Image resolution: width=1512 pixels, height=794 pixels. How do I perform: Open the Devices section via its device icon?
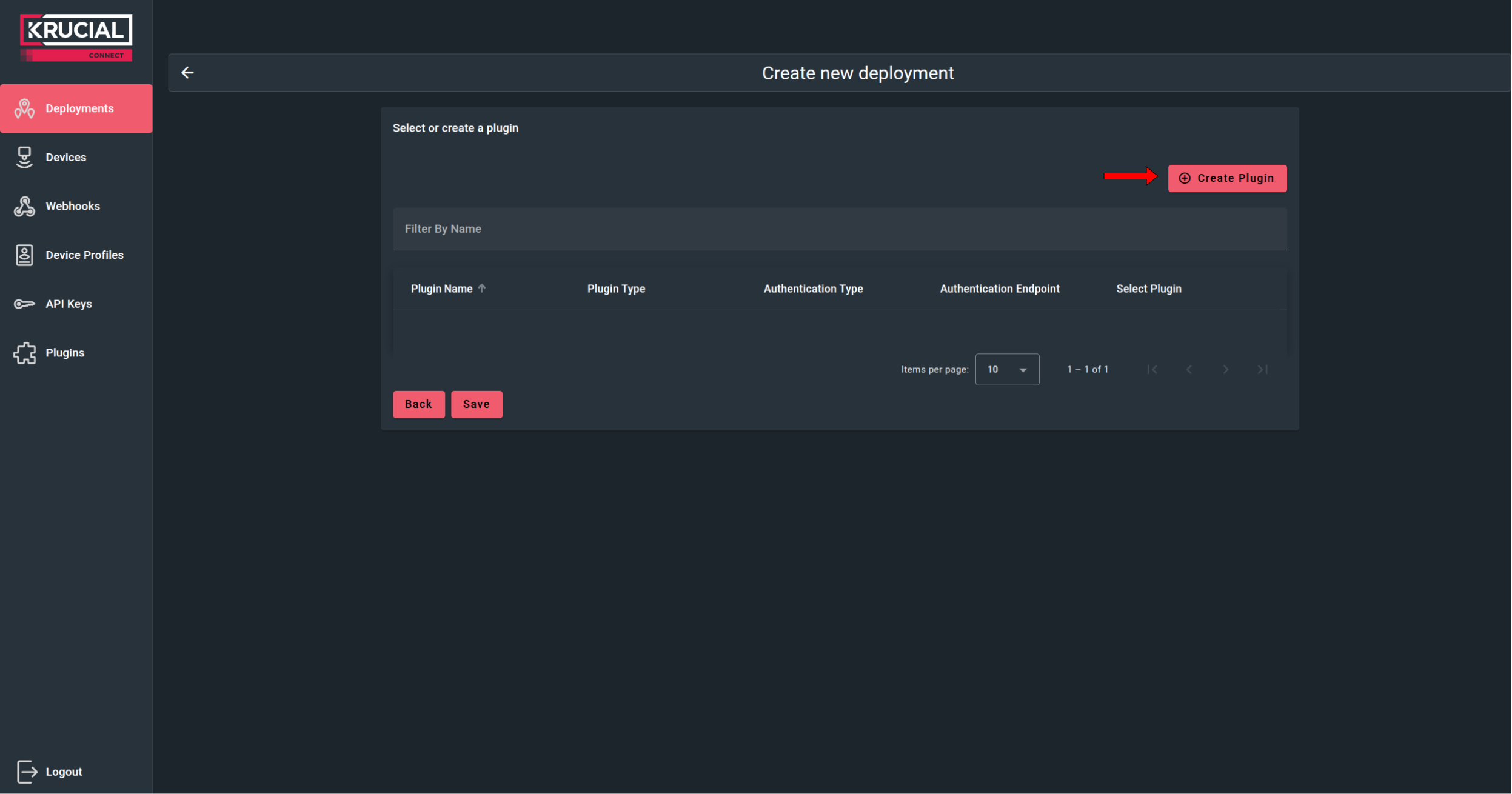[24, 157]
